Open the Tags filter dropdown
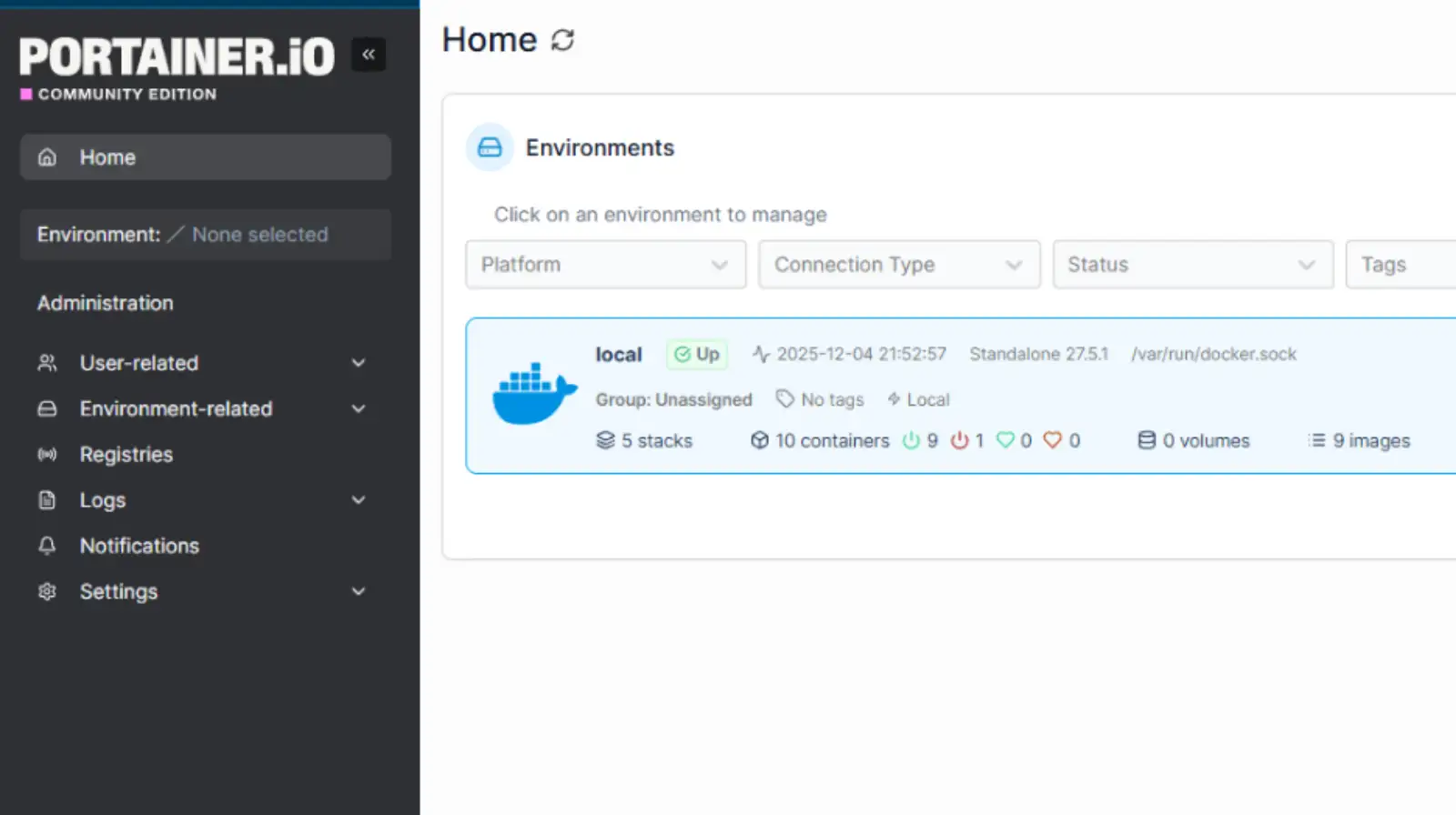Screen dimensions: 1456x815 click(x=1401, y=265)
